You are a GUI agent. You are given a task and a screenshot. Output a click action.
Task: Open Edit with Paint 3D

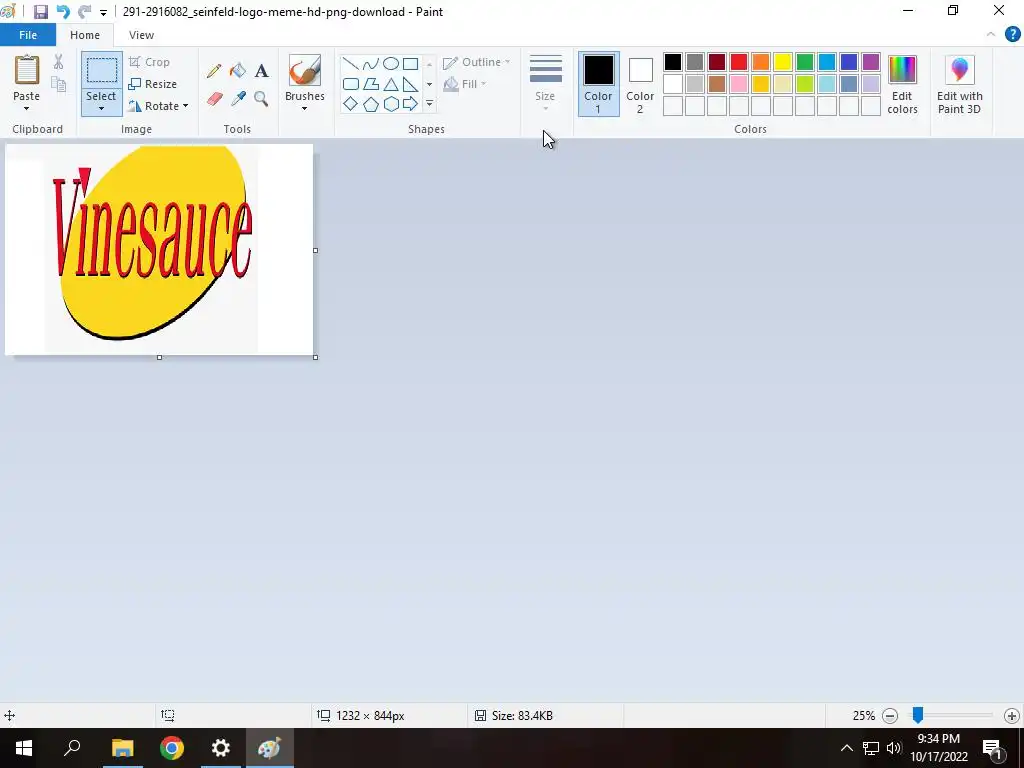pyautogui.click(x=959, y=85)
